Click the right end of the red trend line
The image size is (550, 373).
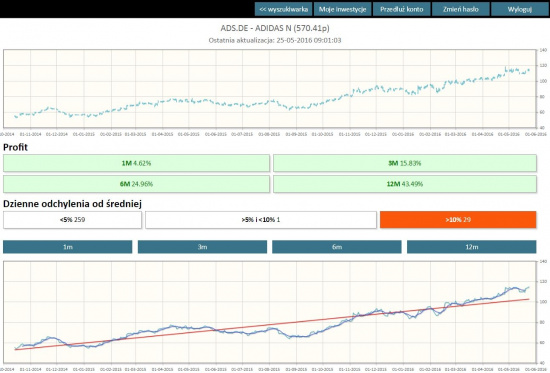(529, 299)
